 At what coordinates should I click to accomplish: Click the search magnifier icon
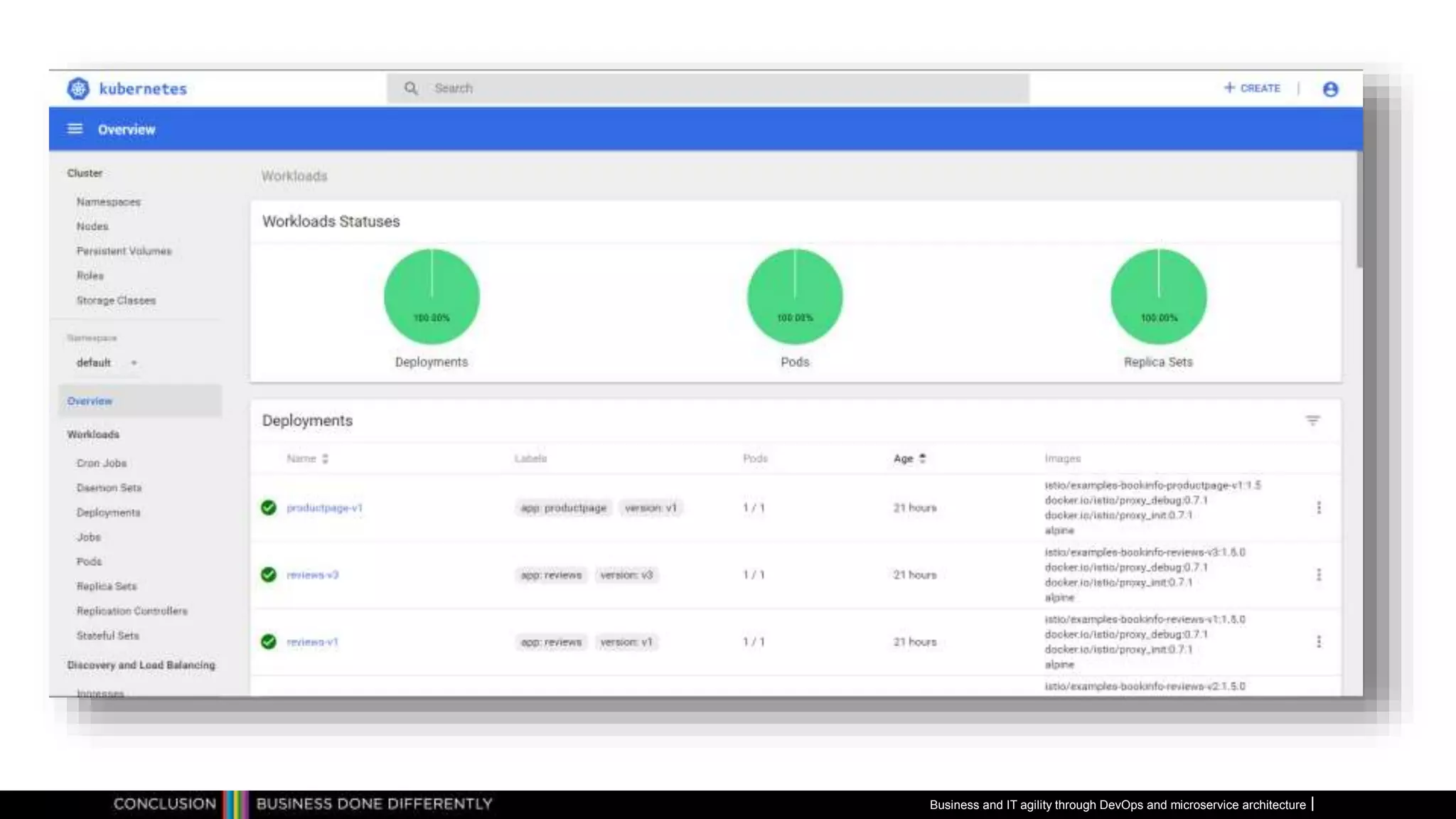[411, 88]
